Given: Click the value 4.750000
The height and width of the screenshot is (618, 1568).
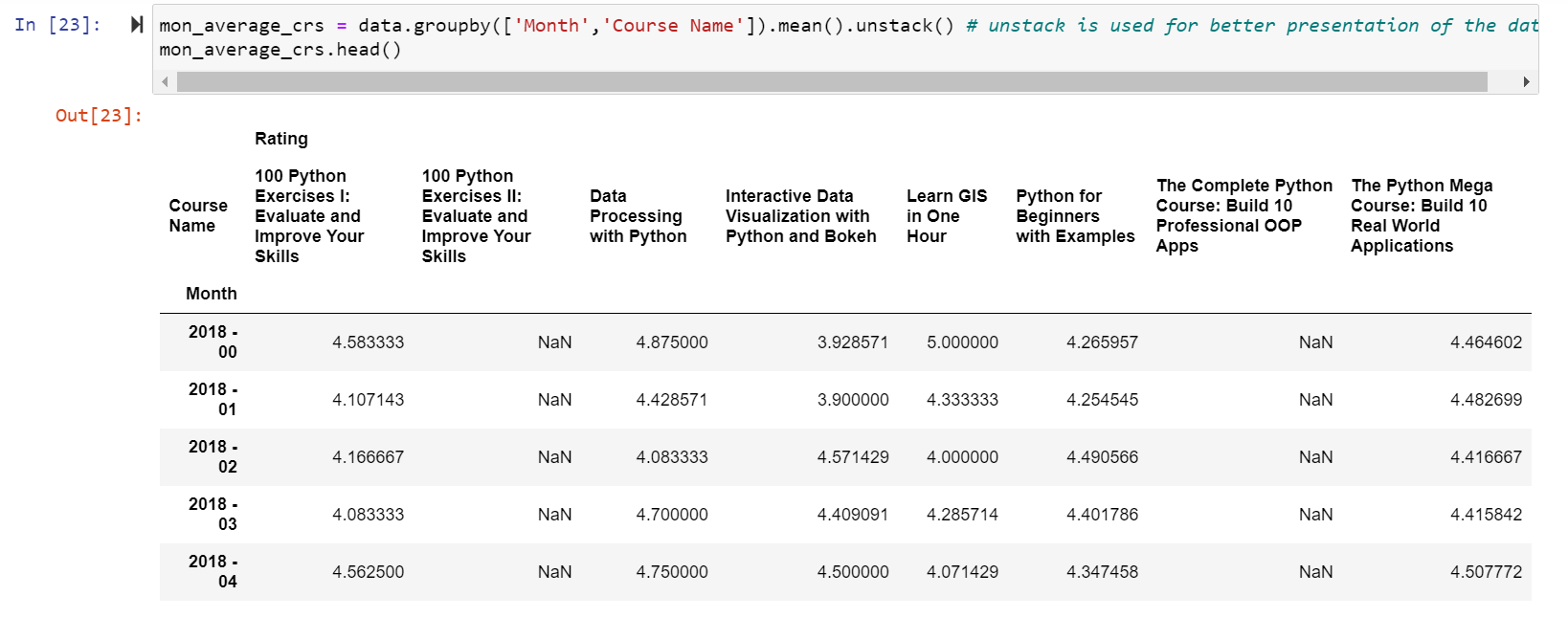Looking at the screenshot, I should click(x=672, y=572).
